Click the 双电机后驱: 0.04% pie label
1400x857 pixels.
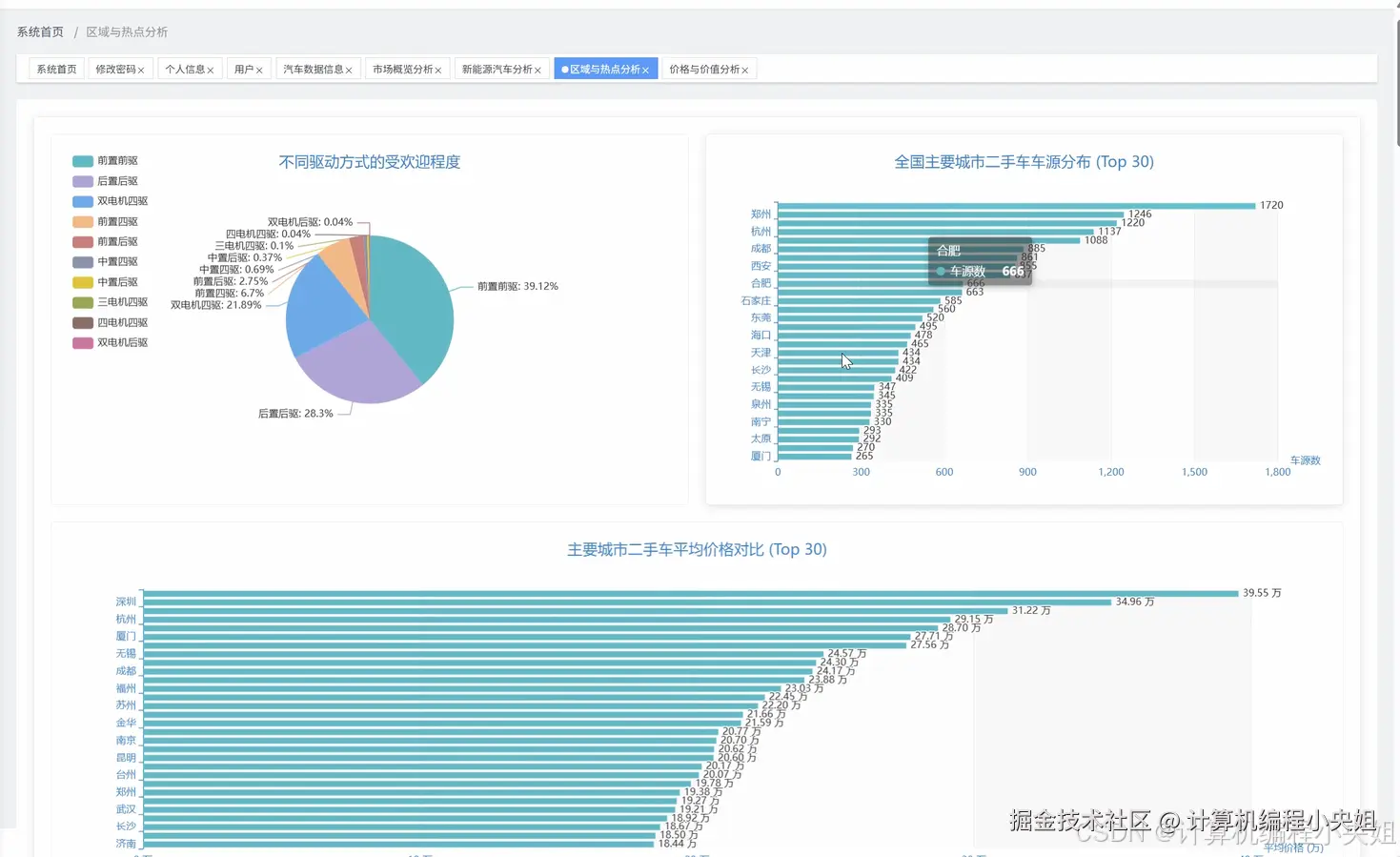tap(310, 222)
